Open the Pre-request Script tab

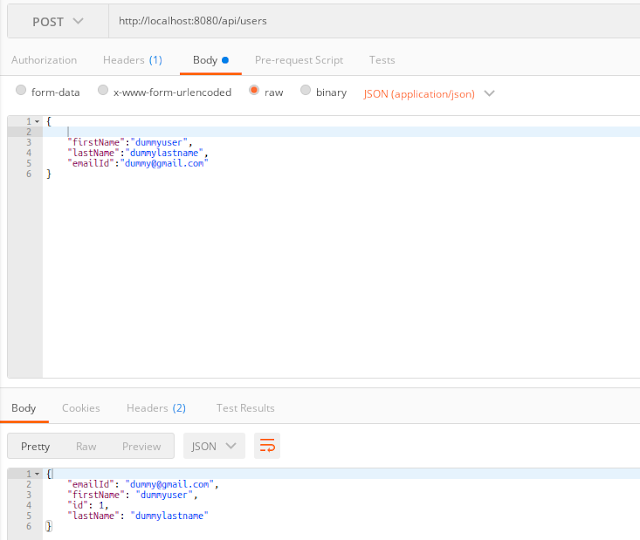point(299,60)
